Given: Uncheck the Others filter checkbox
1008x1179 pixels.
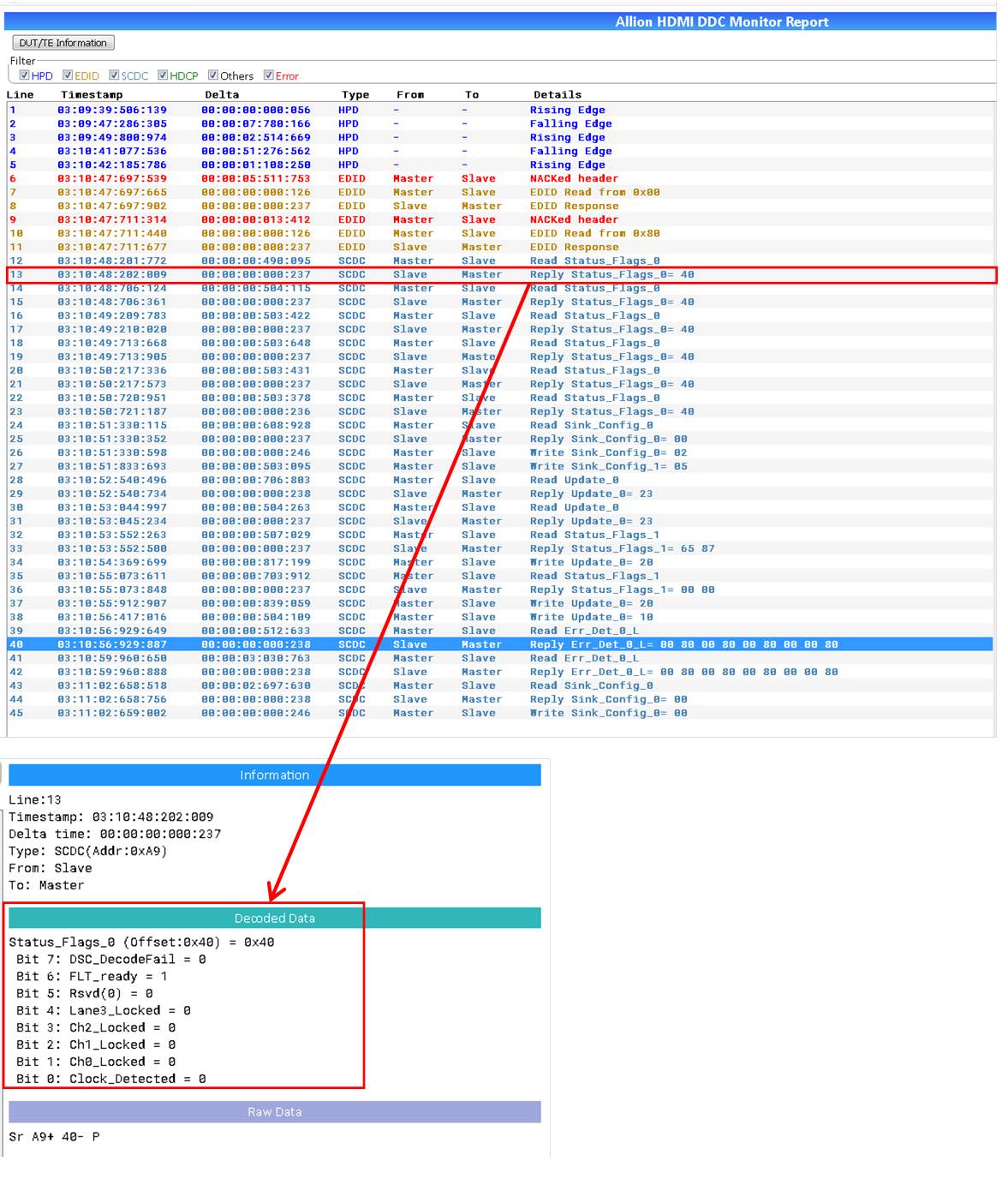Looking at the screenshot, I should pos(213,75).
